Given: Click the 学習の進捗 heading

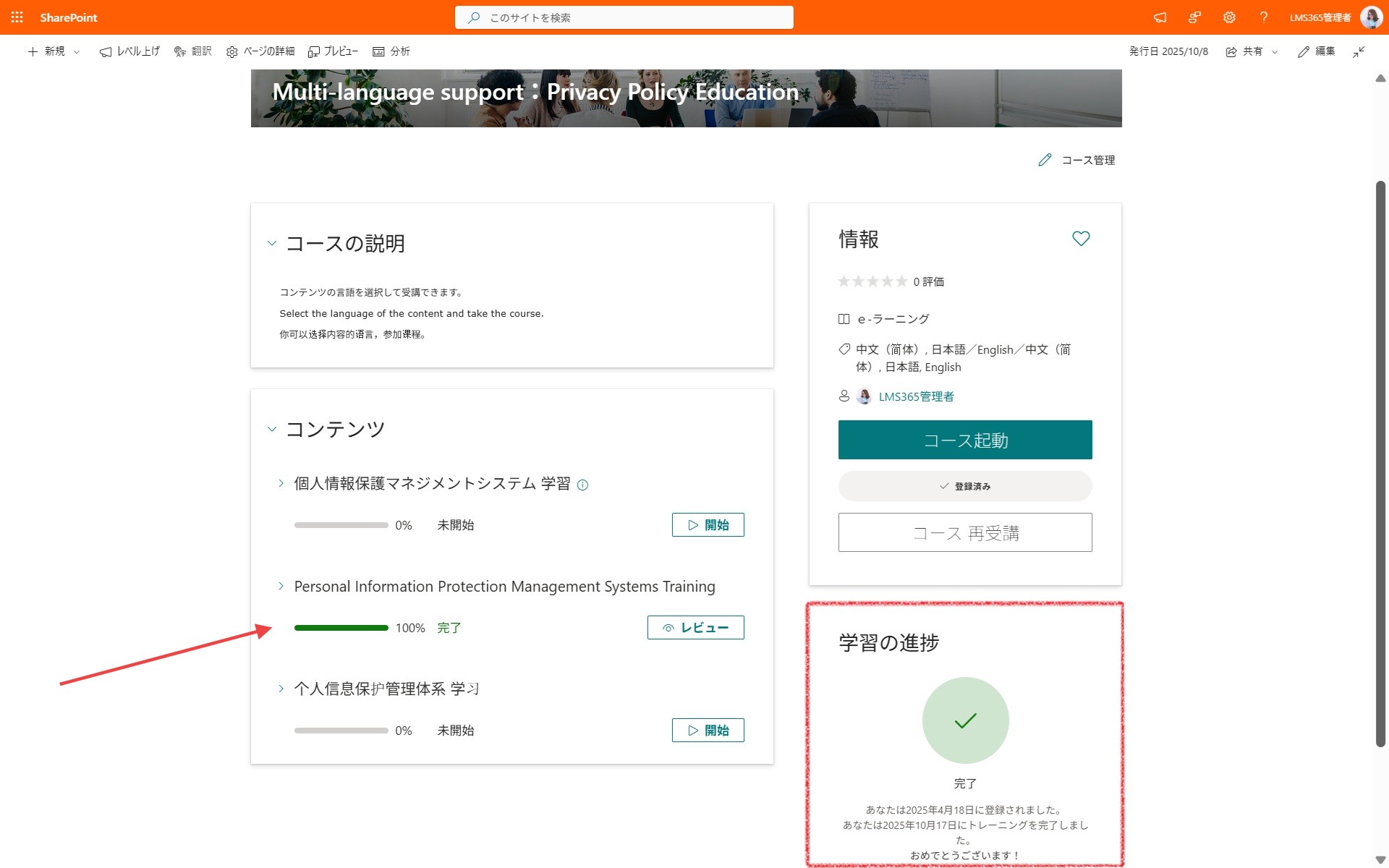Looking at the screenshot, I should click(888, 642).
